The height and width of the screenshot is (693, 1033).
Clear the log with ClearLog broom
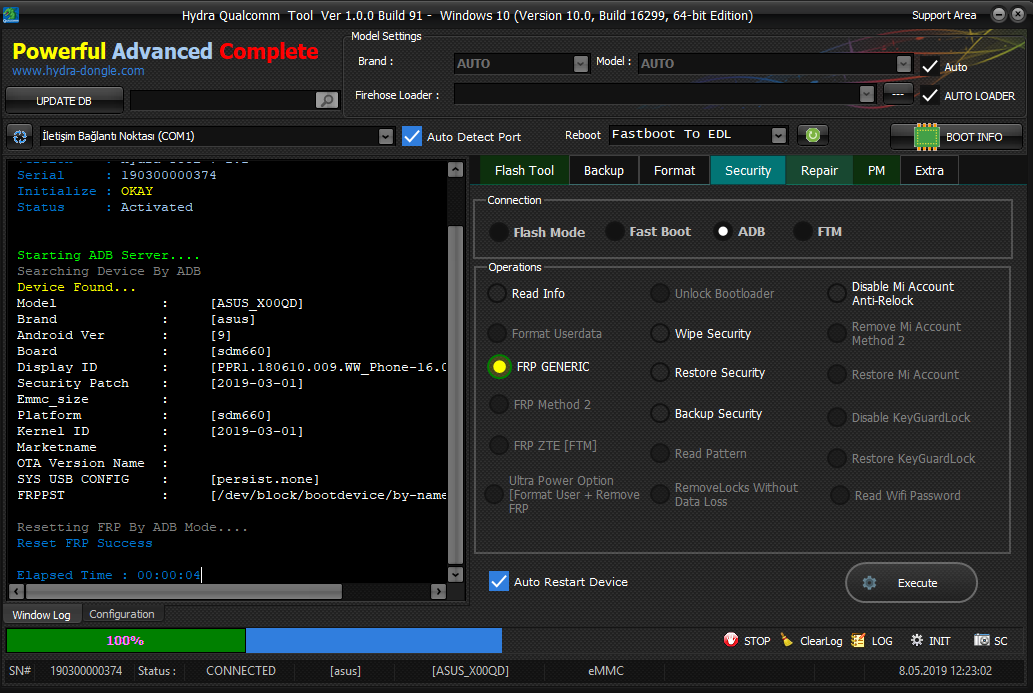[x=787, y=640]
